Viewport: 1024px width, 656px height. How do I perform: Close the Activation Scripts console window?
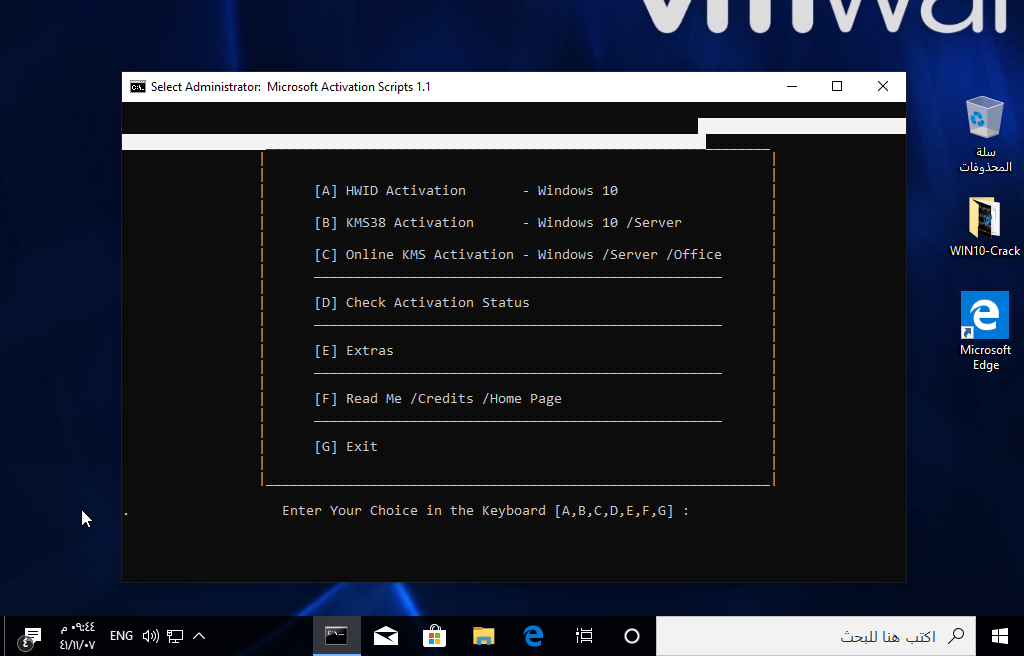tap(883, 86)
